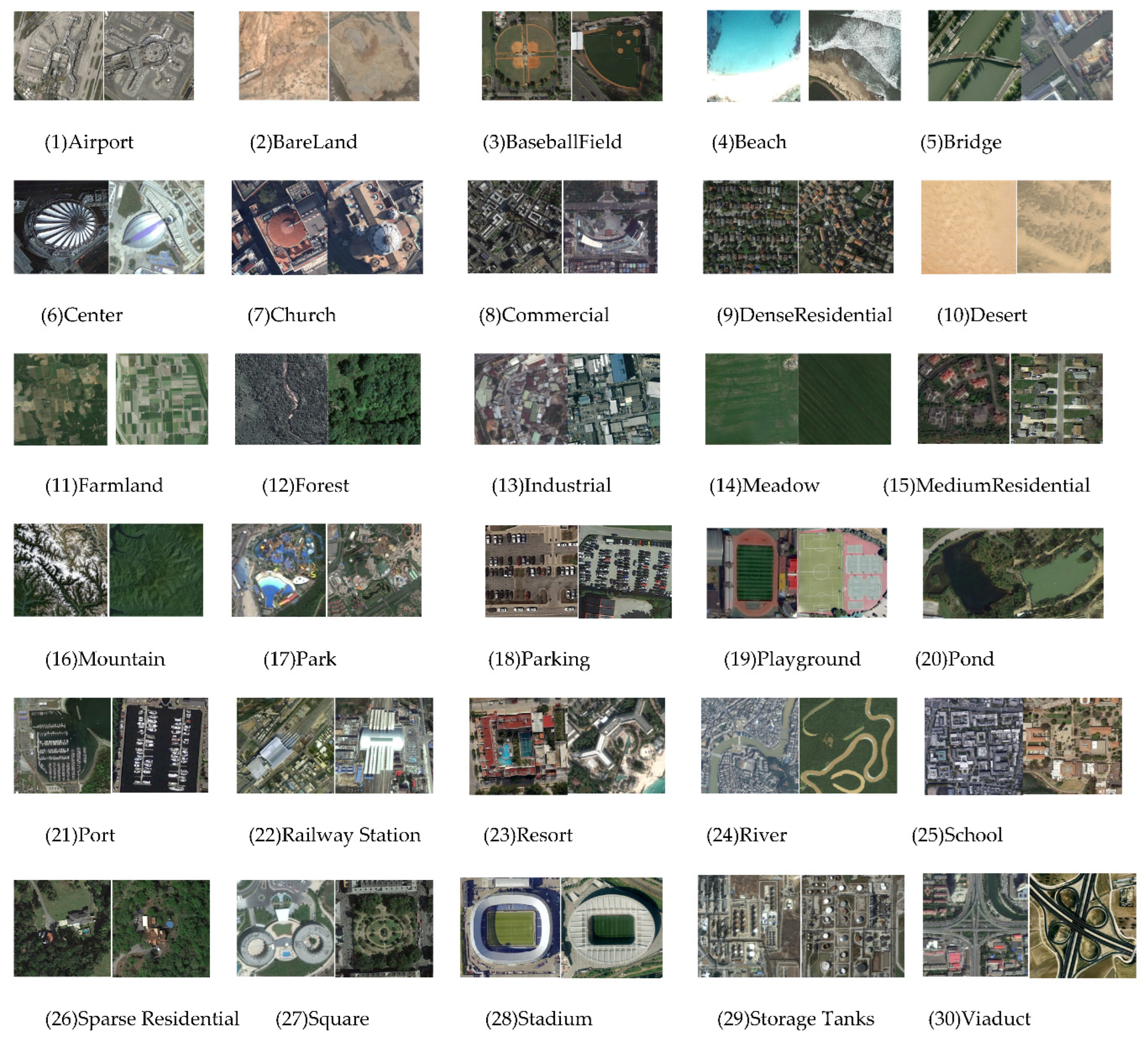This screenshot has width=1148, height=1039.
Task: Click the (15)MediumResidential caption
Action: (986, 486)
